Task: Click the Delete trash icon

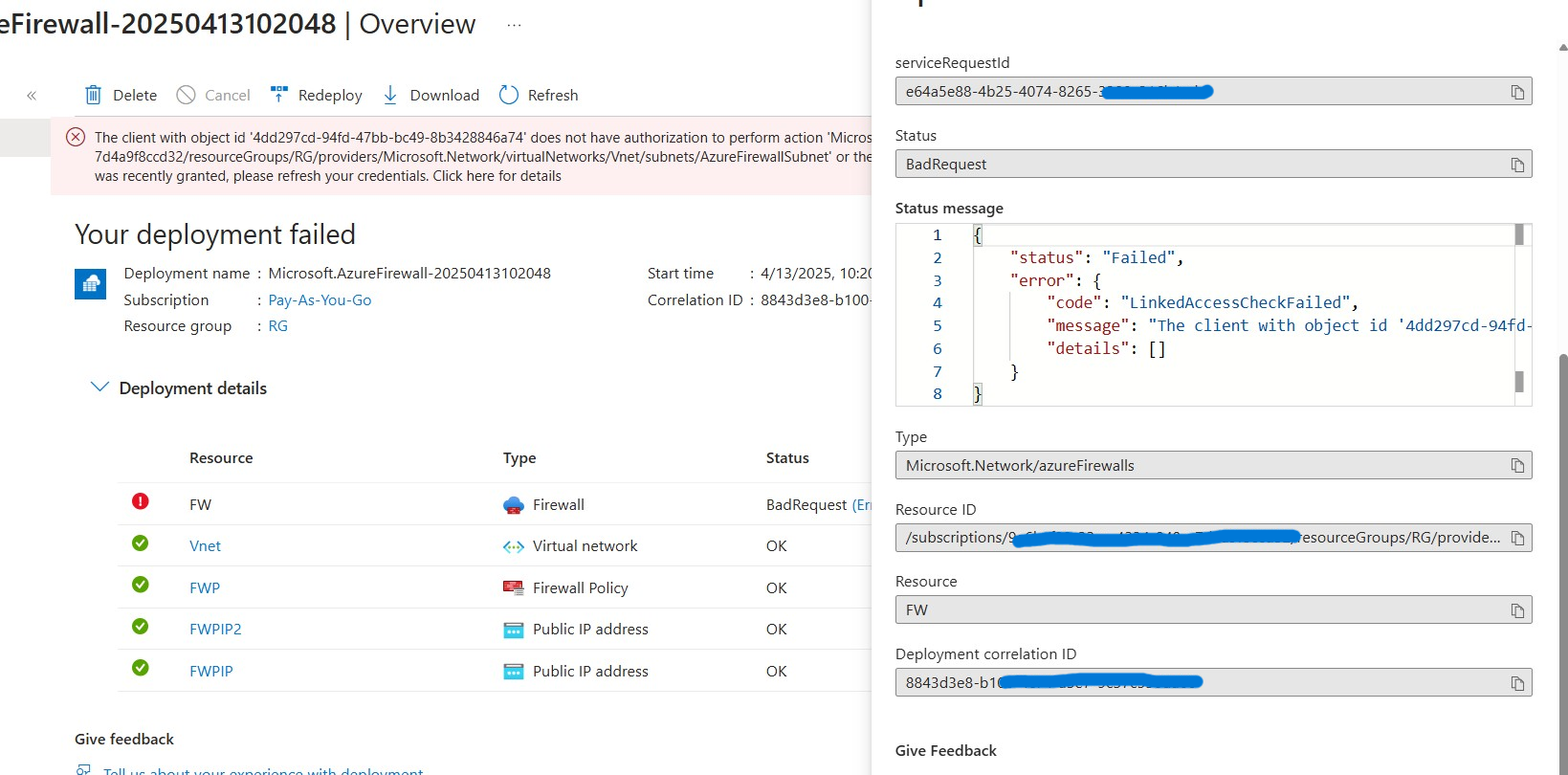Action: 93,95
